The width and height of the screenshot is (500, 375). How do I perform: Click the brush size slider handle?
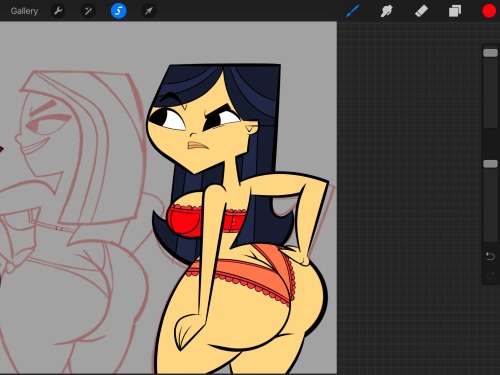tap(490, 53)
